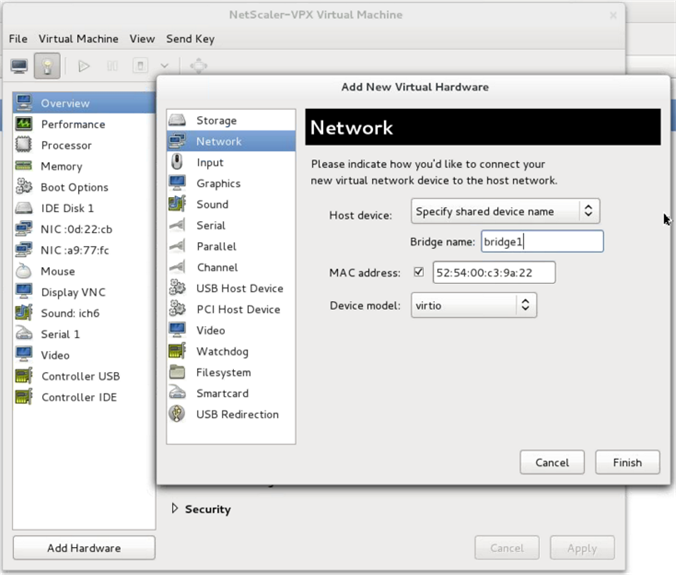Select Display VNC entry
This screenshot has width=677, height=576.
click(x=84, y=292)
